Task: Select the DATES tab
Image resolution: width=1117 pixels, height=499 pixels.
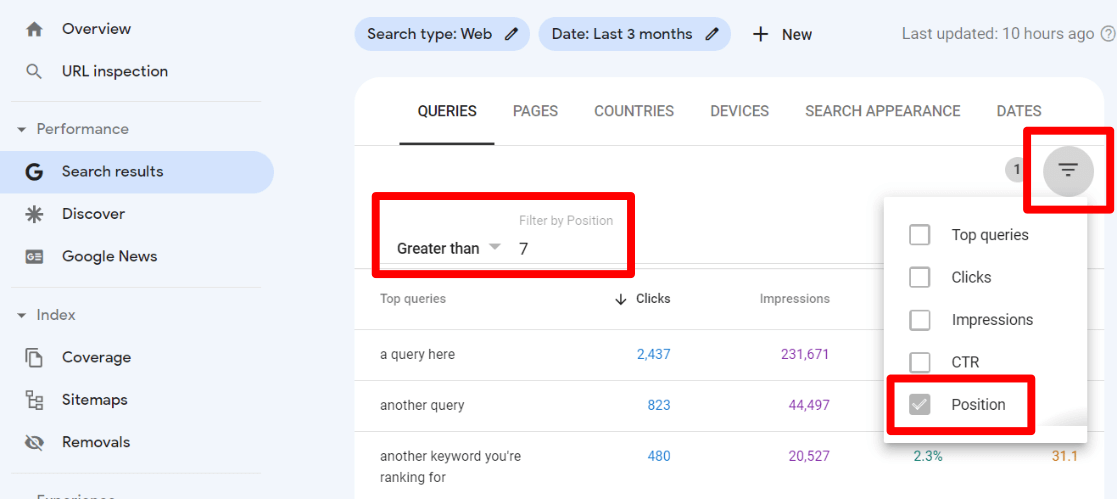Action: (x=1019, y=111)
